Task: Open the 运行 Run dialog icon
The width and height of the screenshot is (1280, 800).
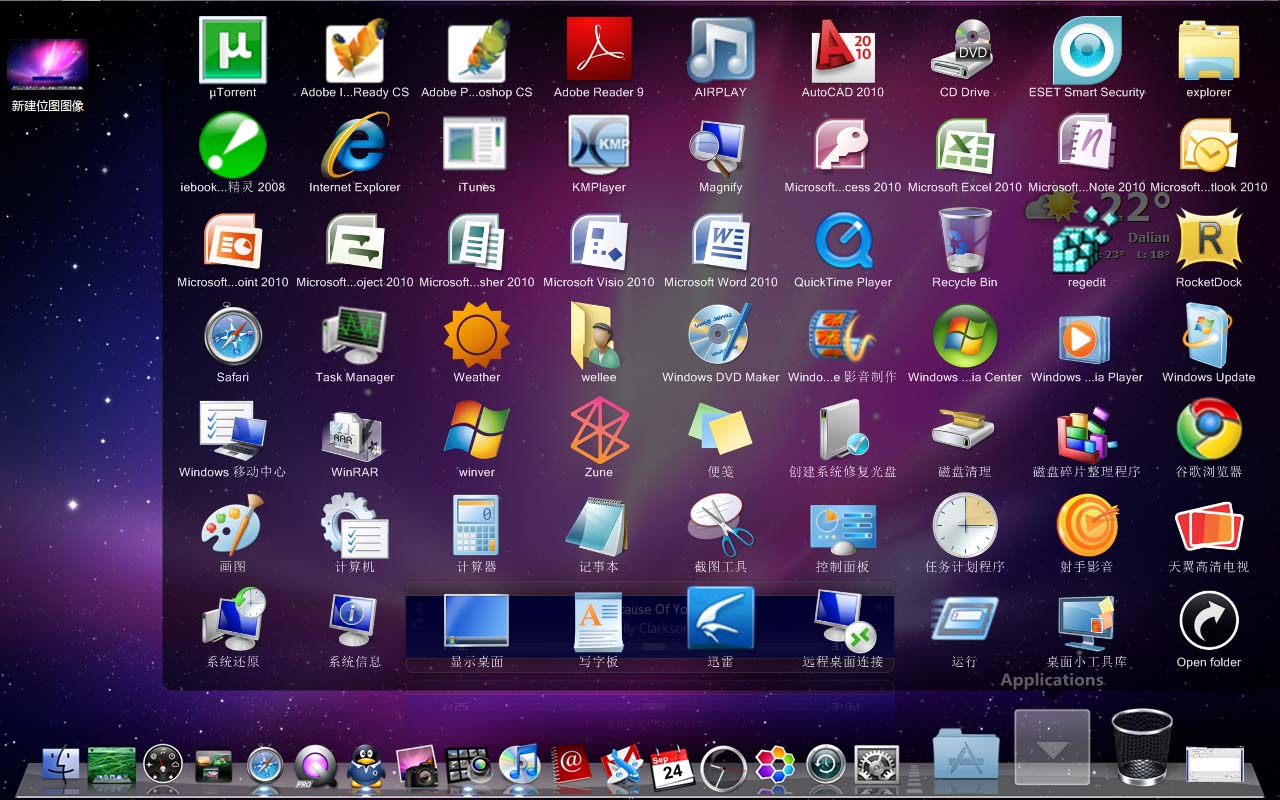Action: [x=965, y=618]
